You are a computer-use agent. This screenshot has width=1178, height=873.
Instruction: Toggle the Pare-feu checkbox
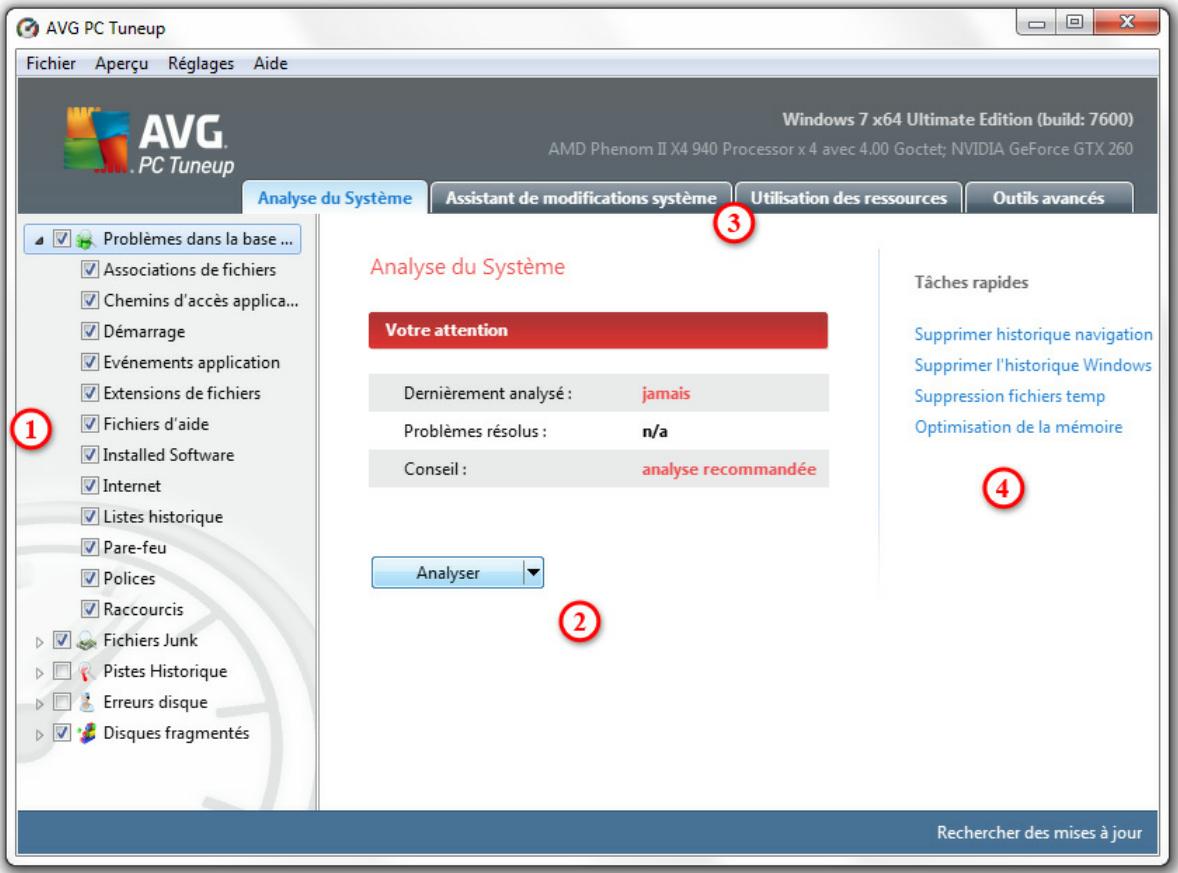point(89,547)
